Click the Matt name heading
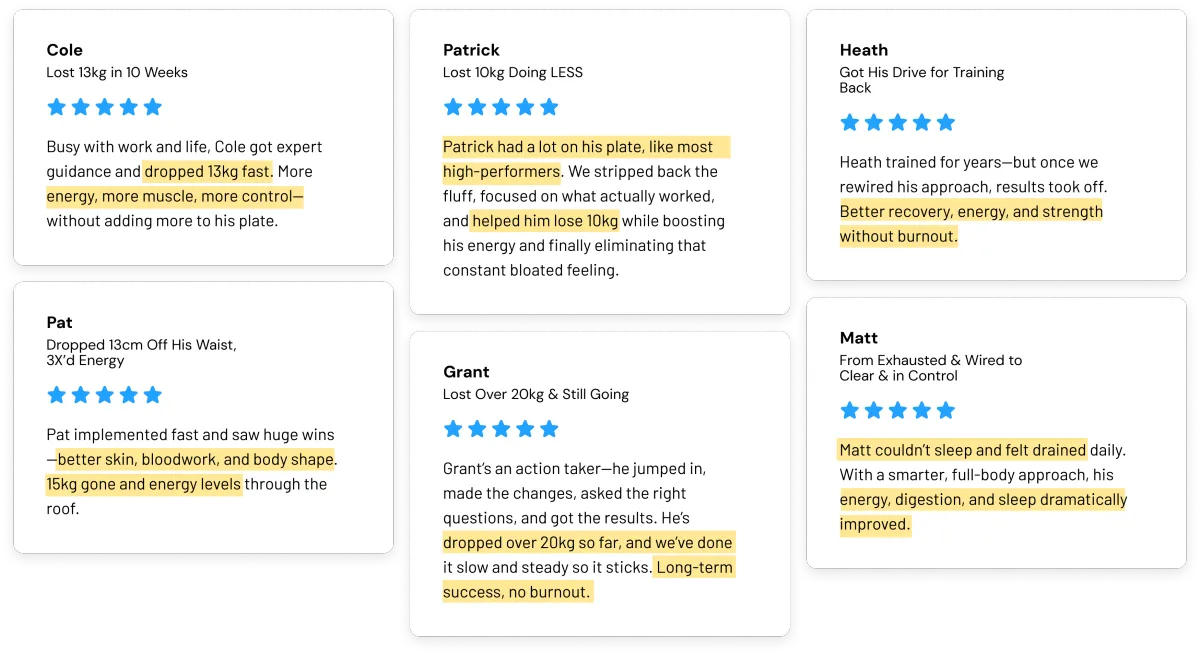 pyautogui.click(x=859, y=338)
